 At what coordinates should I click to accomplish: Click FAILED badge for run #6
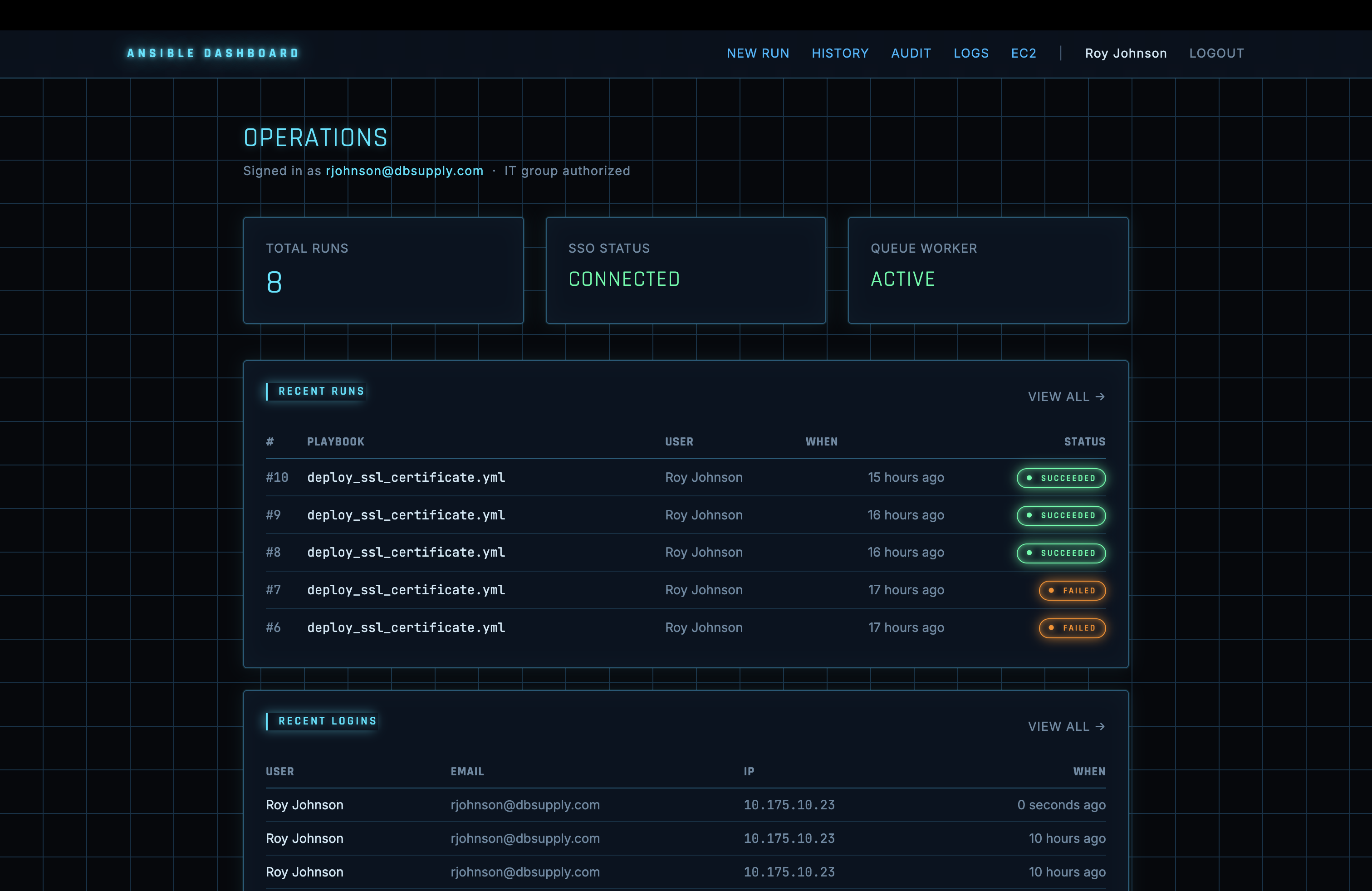1072,627
